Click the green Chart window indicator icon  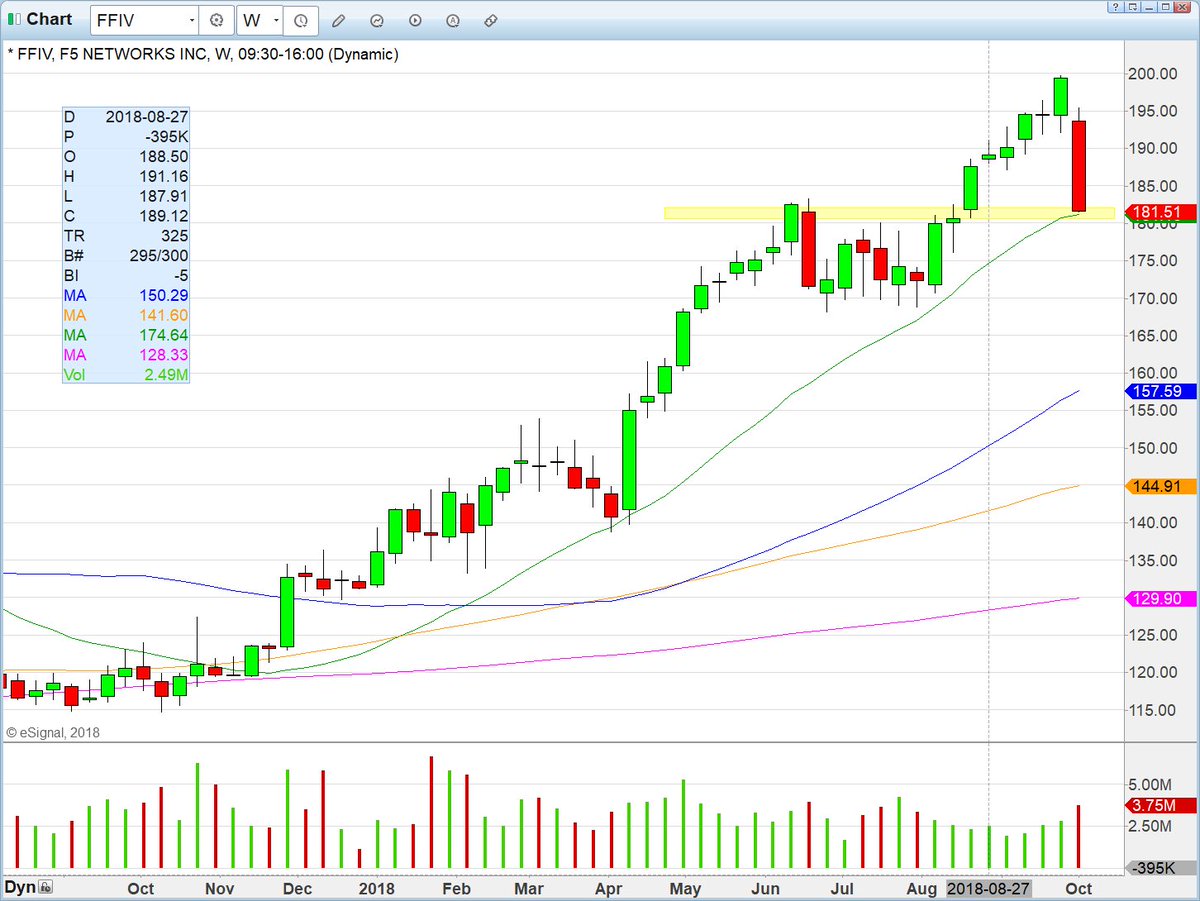[x=13, y=19]
